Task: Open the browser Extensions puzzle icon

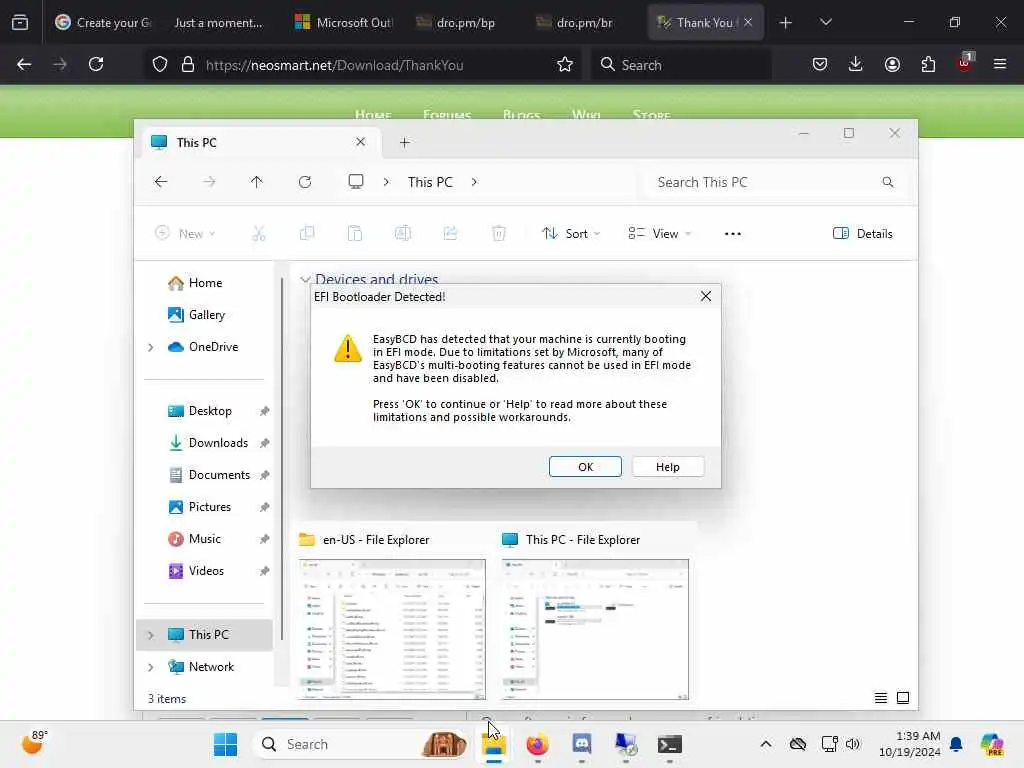Action: click(x=928, y=64)
